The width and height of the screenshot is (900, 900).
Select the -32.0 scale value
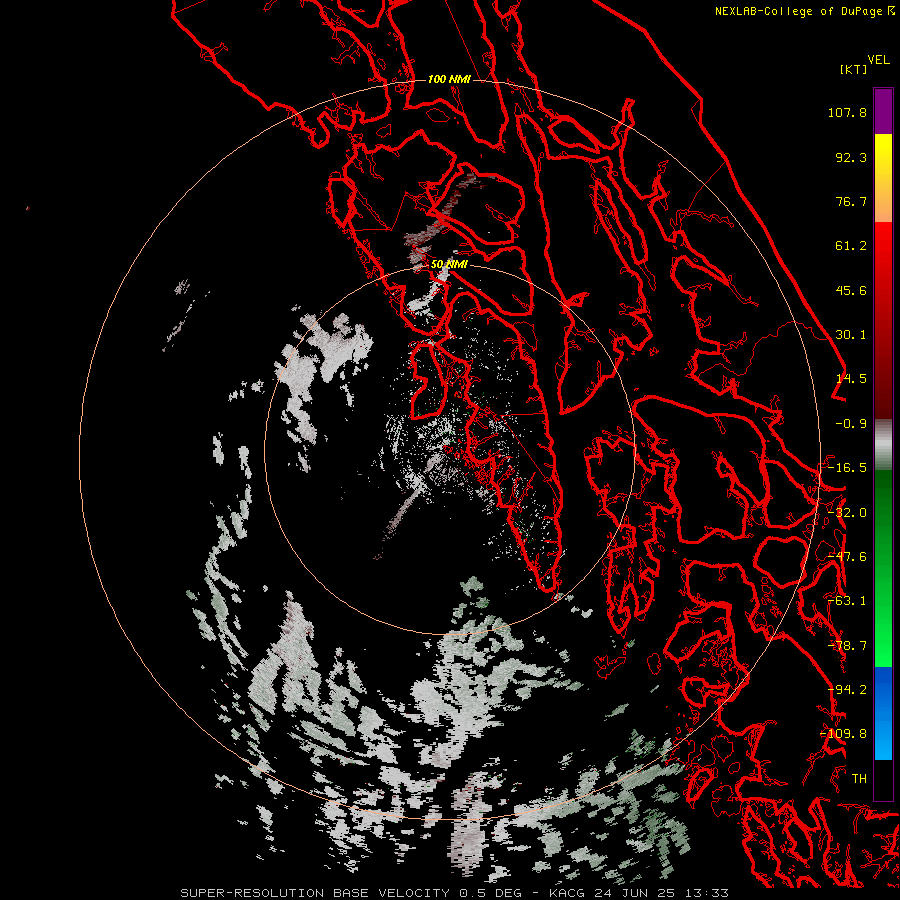847,513
